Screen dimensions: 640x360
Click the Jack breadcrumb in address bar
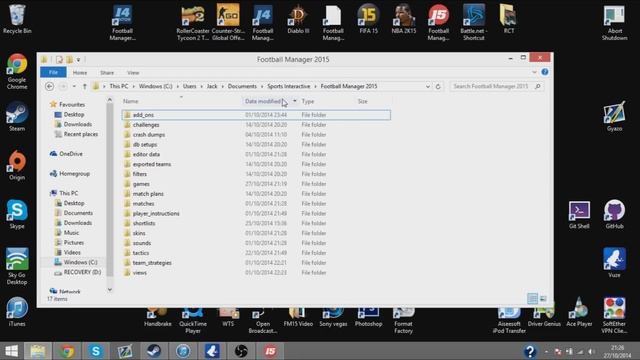point(212,87)
